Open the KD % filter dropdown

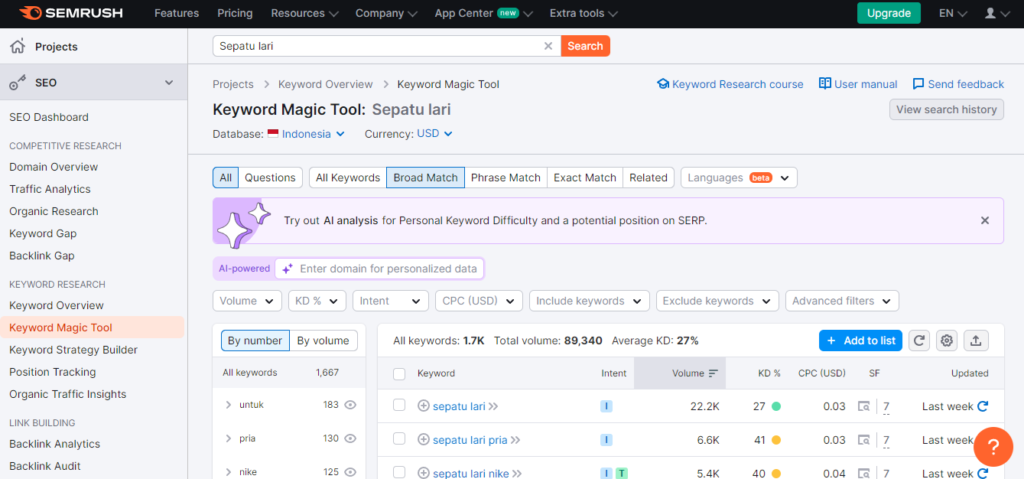pos(317,301)
